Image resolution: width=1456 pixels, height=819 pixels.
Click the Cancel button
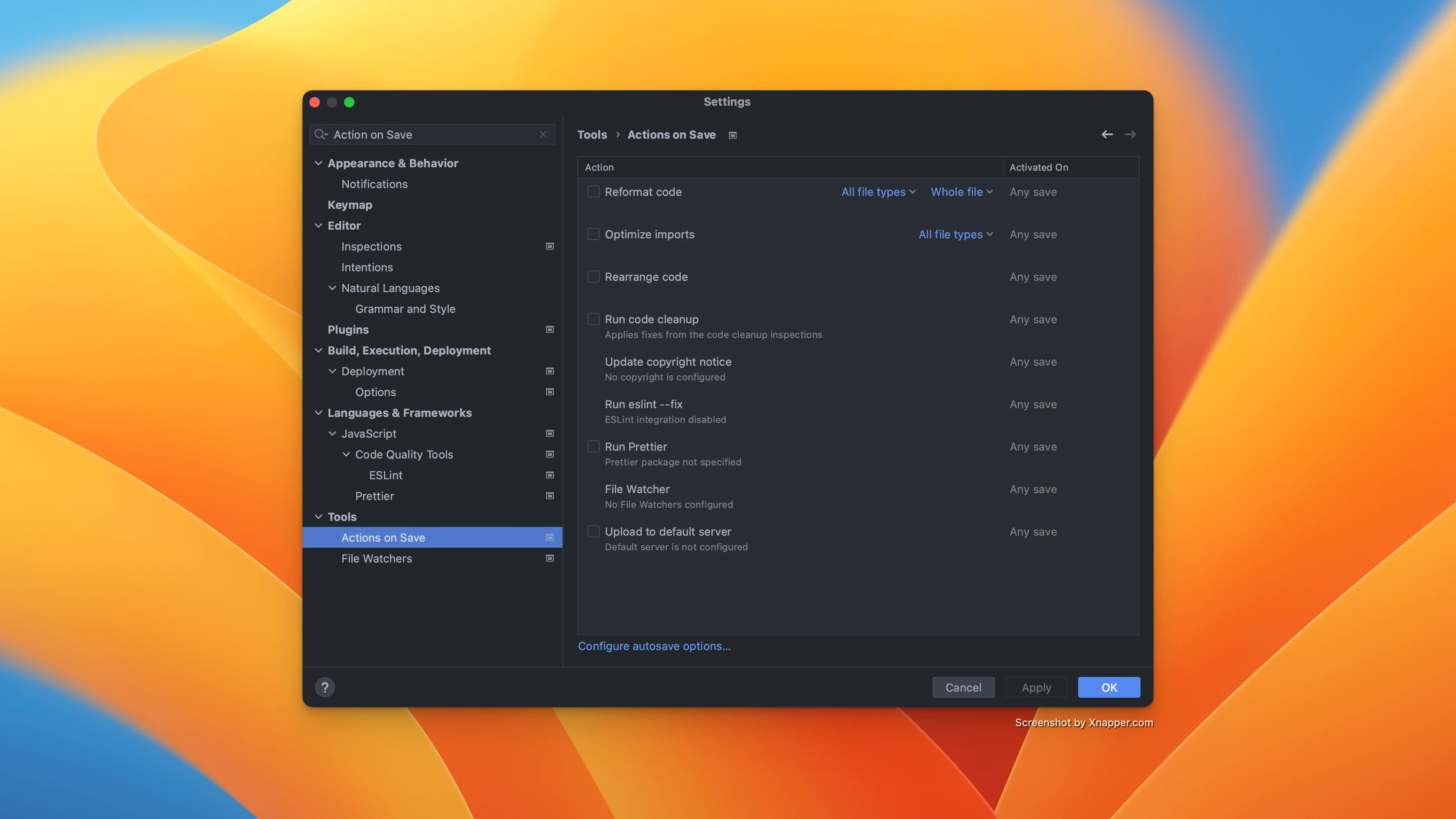click(x=963, y=687)
